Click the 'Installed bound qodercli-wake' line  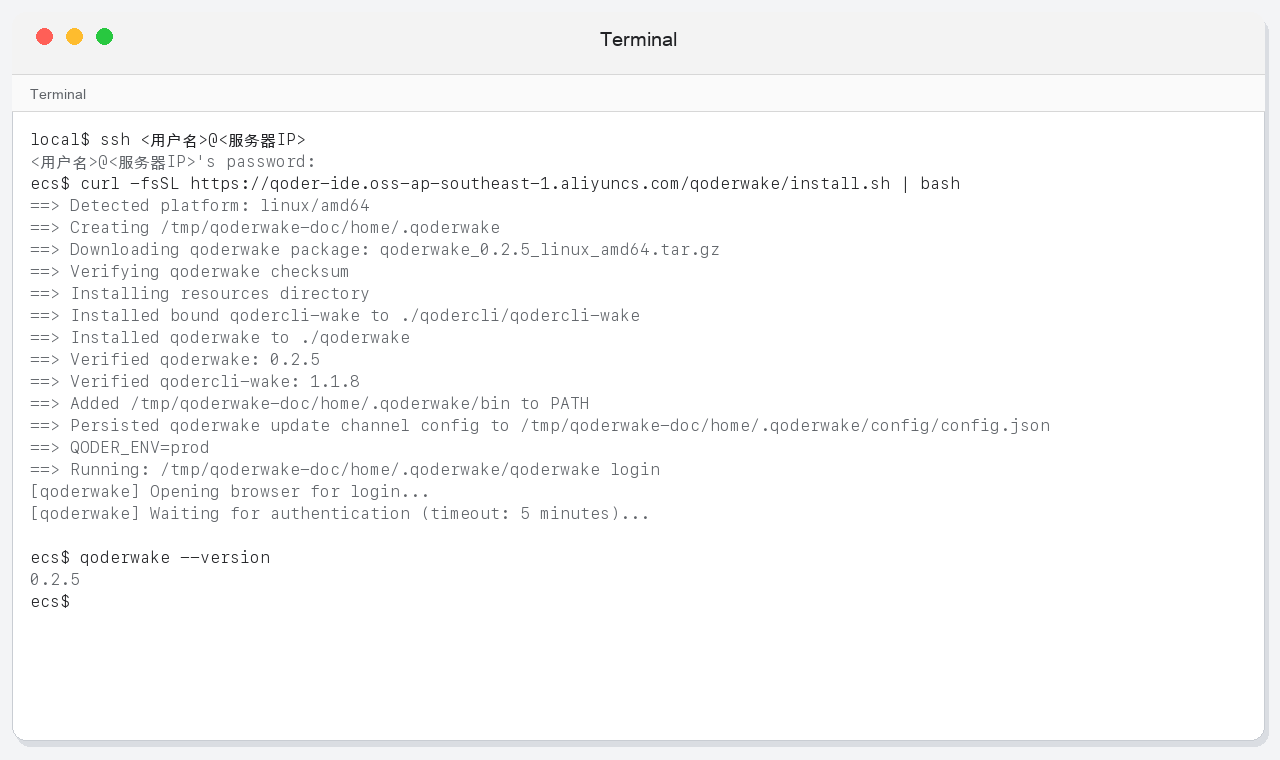click(x=335, y=316)
